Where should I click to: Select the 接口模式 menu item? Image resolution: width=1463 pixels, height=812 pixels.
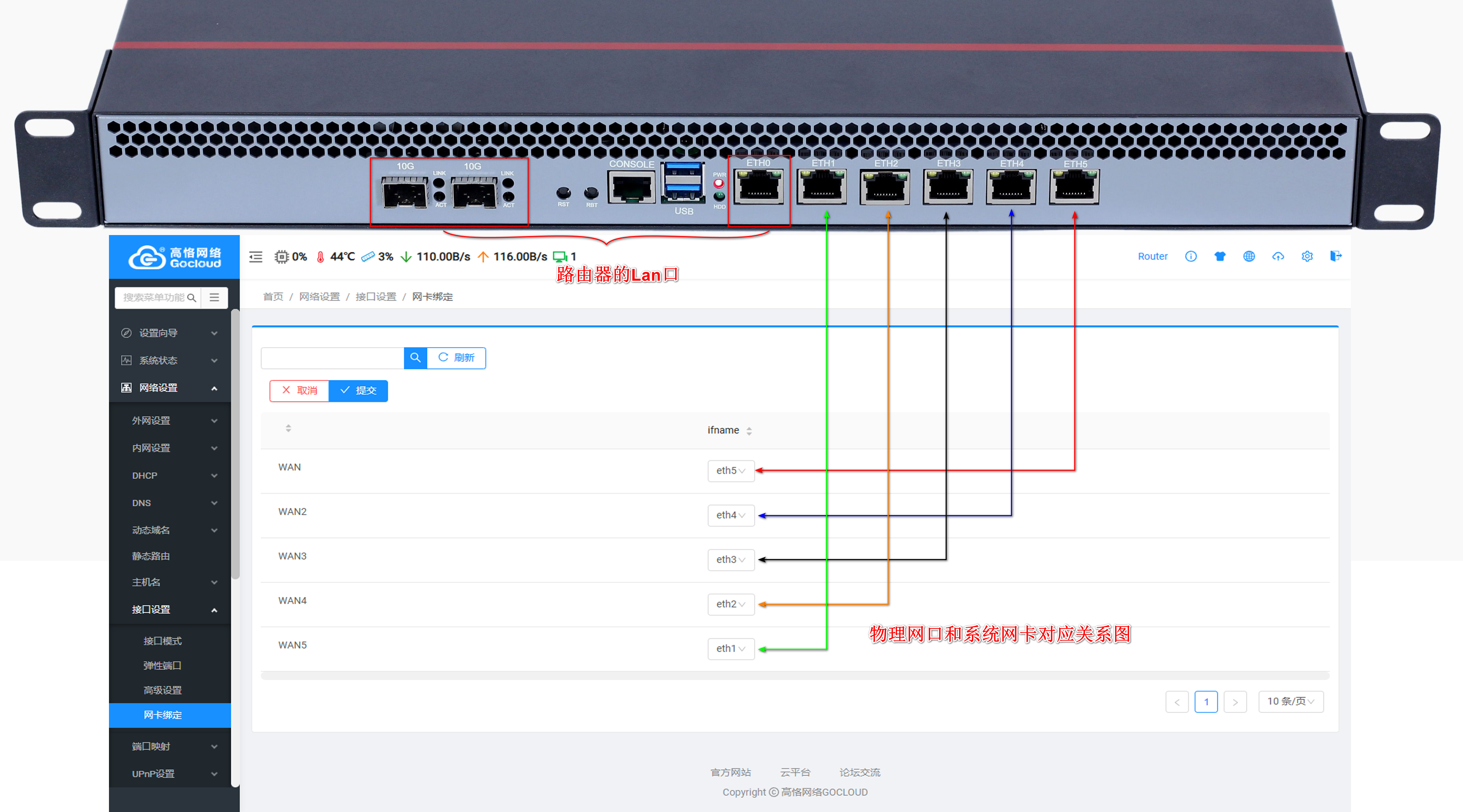[163, 641]
